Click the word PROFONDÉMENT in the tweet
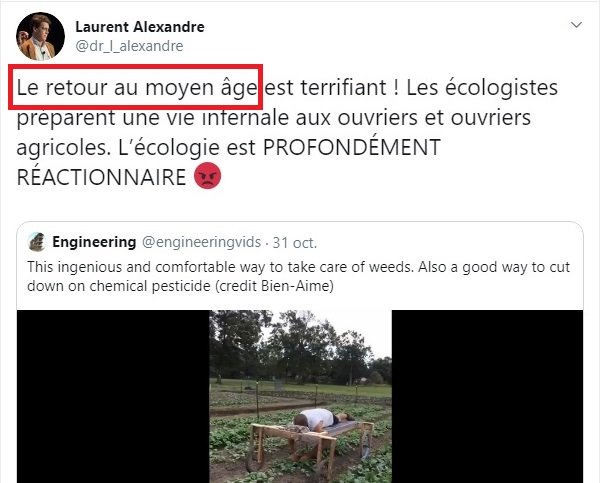The width and height of the screenshot is (604, 483). pyautogui.click(x=351, y=147)
